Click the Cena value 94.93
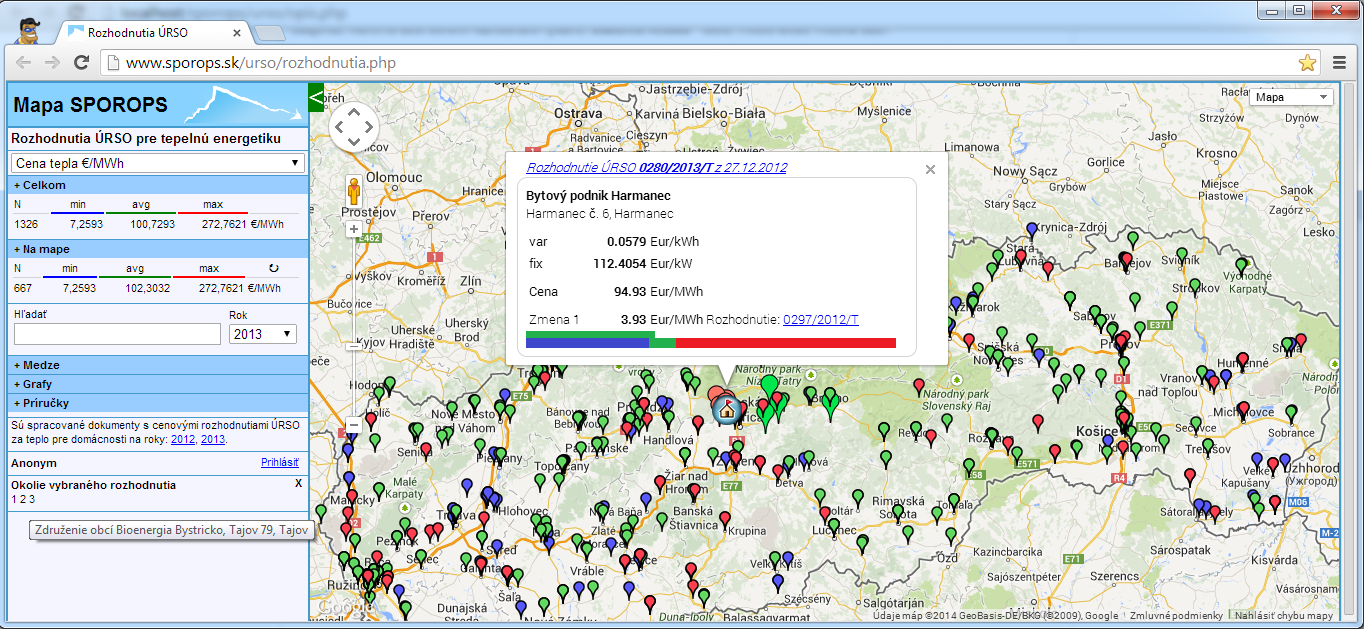 [631, 292]
